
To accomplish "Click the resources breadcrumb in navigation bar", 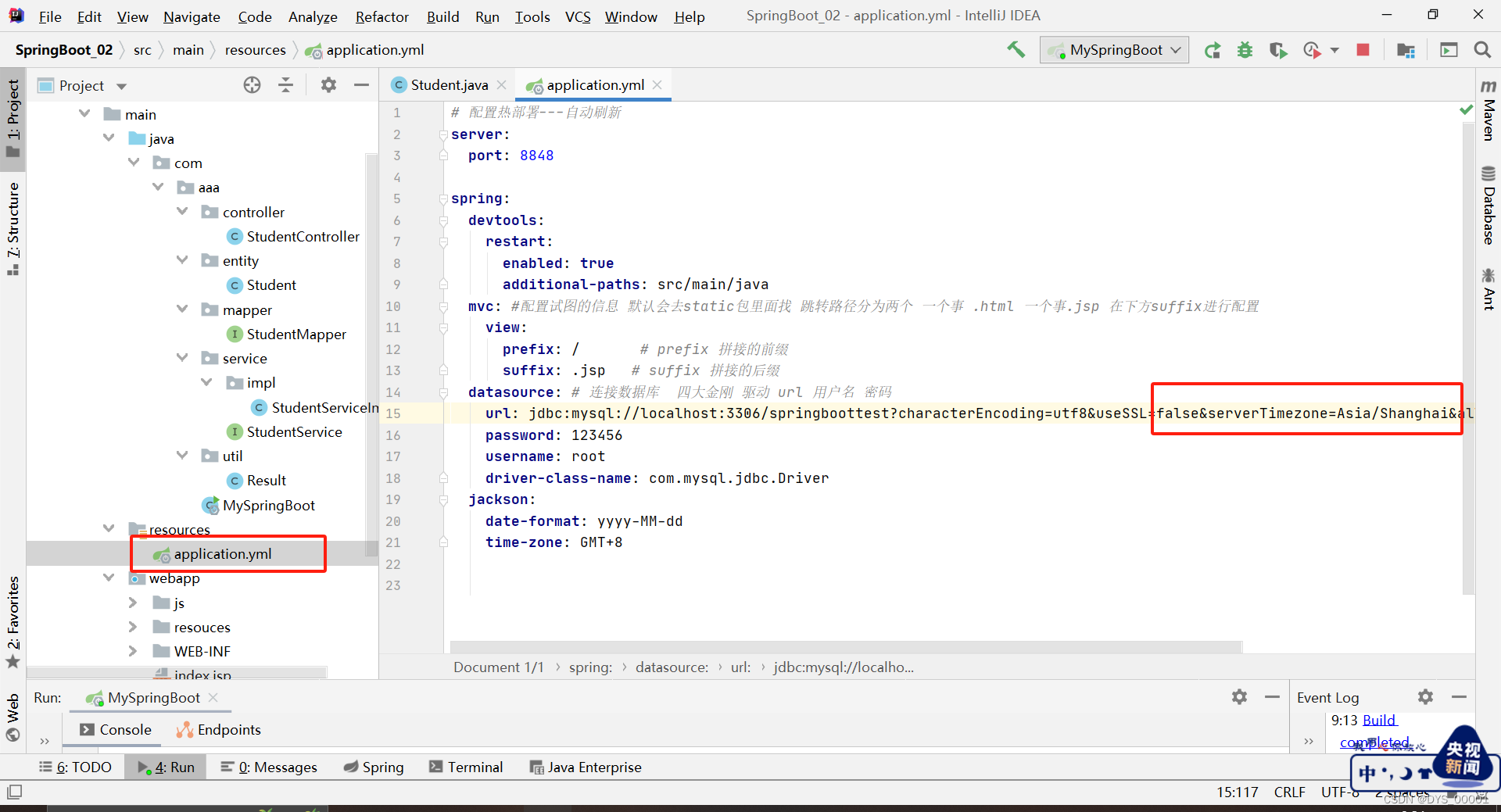I will point(255,50).
